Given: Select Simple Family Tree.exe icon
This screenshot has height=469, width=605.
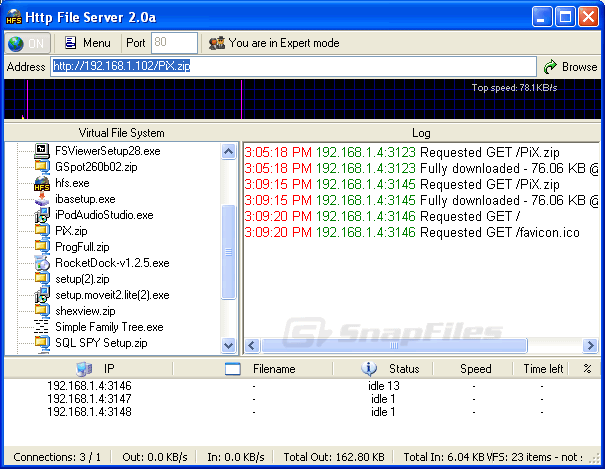Looking at the screenshot, I should pos(42,327).
